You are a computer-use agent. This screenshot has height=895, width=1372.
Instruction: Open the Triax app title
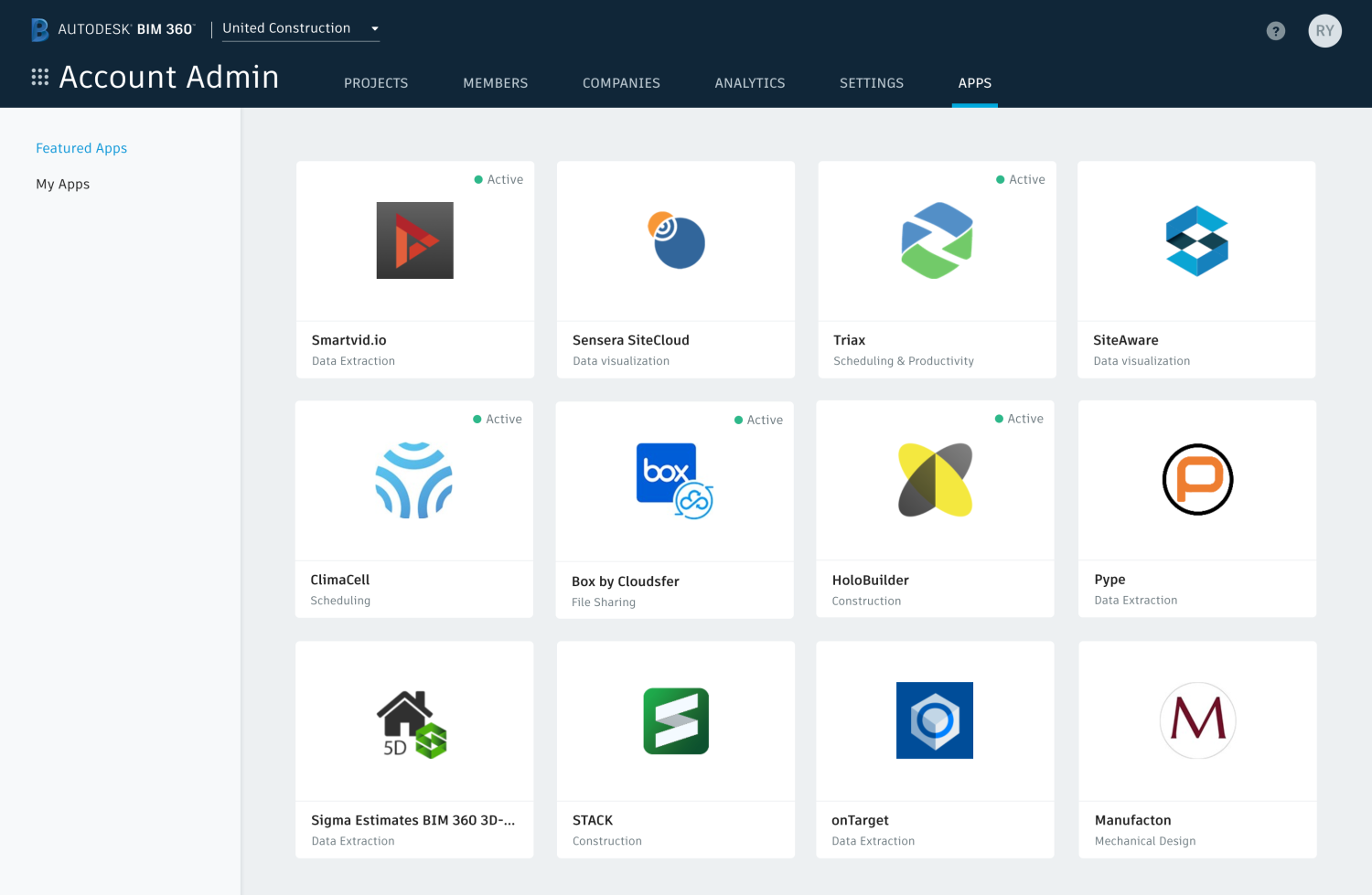(850, 340)
